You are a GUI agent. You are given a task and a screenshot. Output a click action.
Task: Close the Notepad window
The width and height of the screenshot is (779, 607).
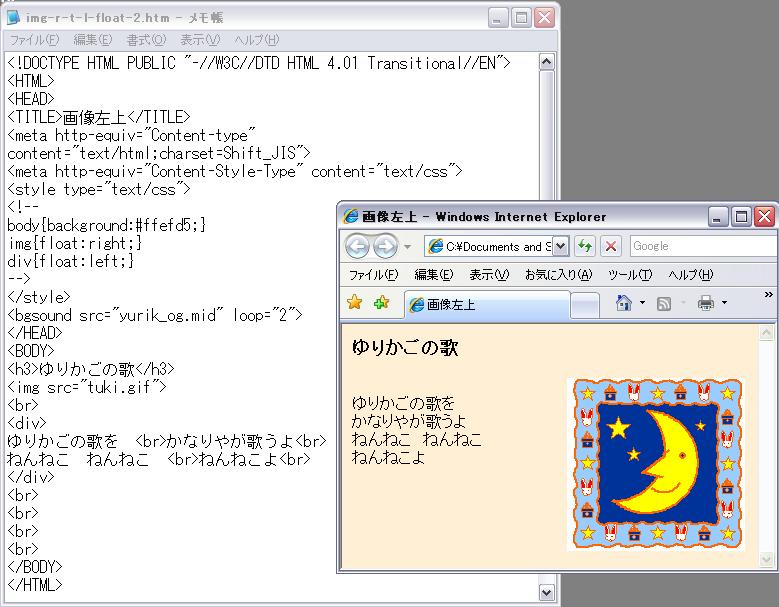click(545, 18)
